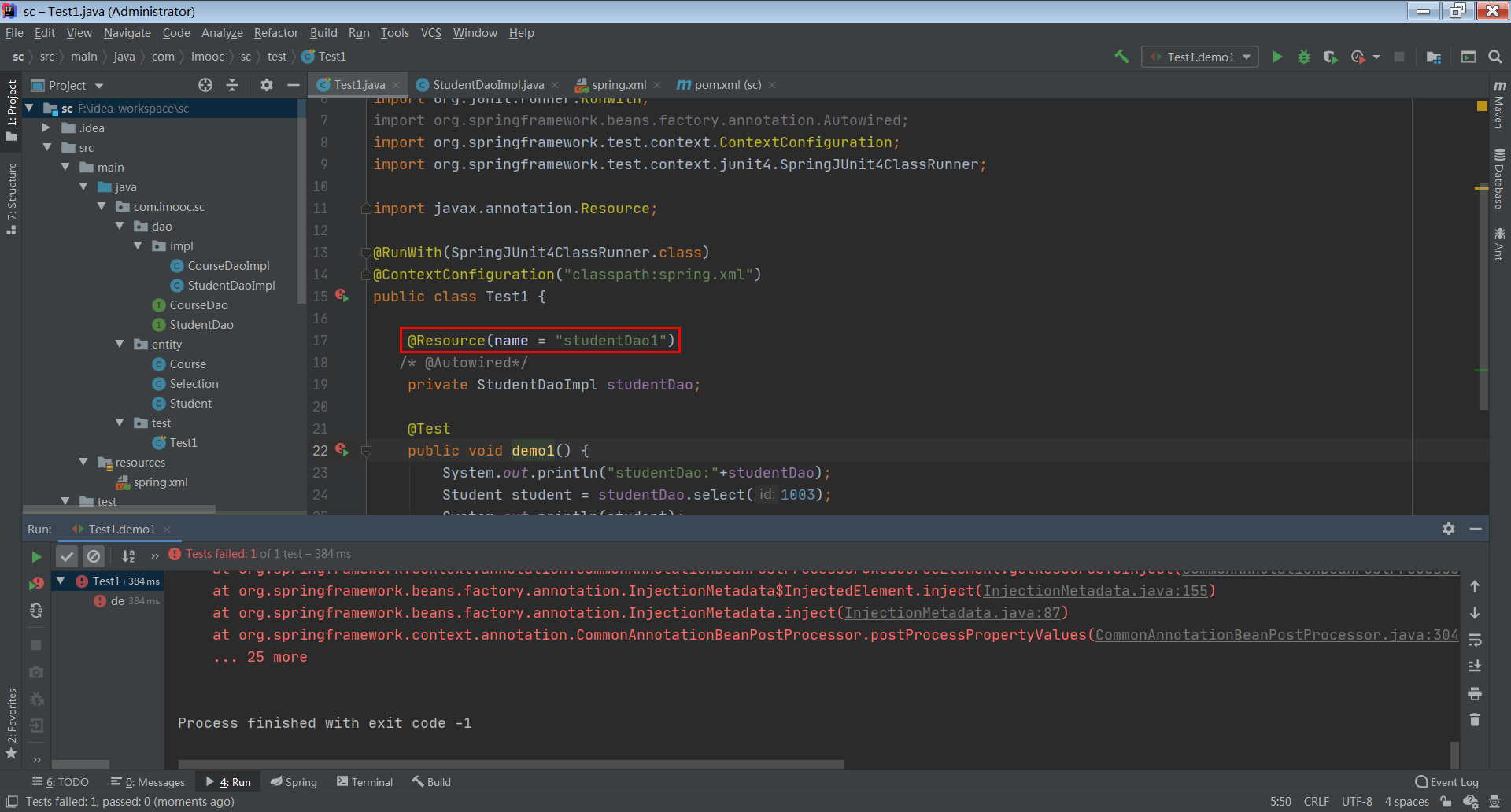Toggle read-only lock in status bar
The width and height of the screenshot is (1511, 812).
click(1446, 802)
